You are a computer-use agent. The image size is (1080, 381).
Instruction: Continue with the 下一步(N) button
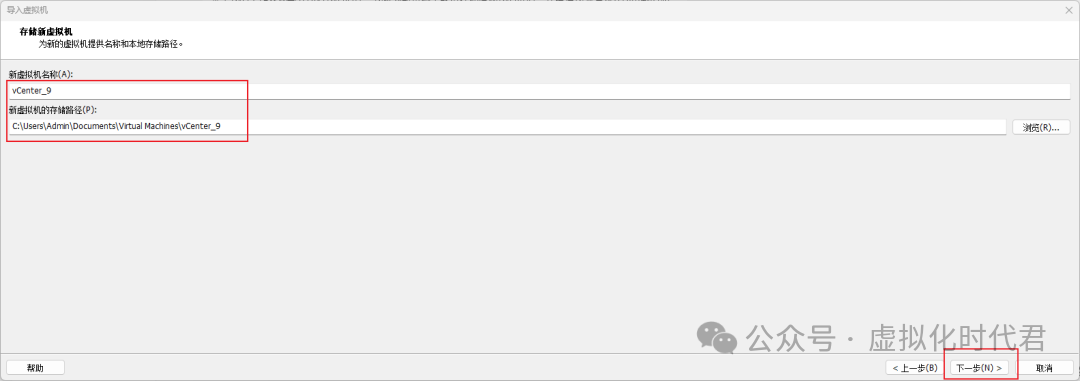tap(979, 368)
